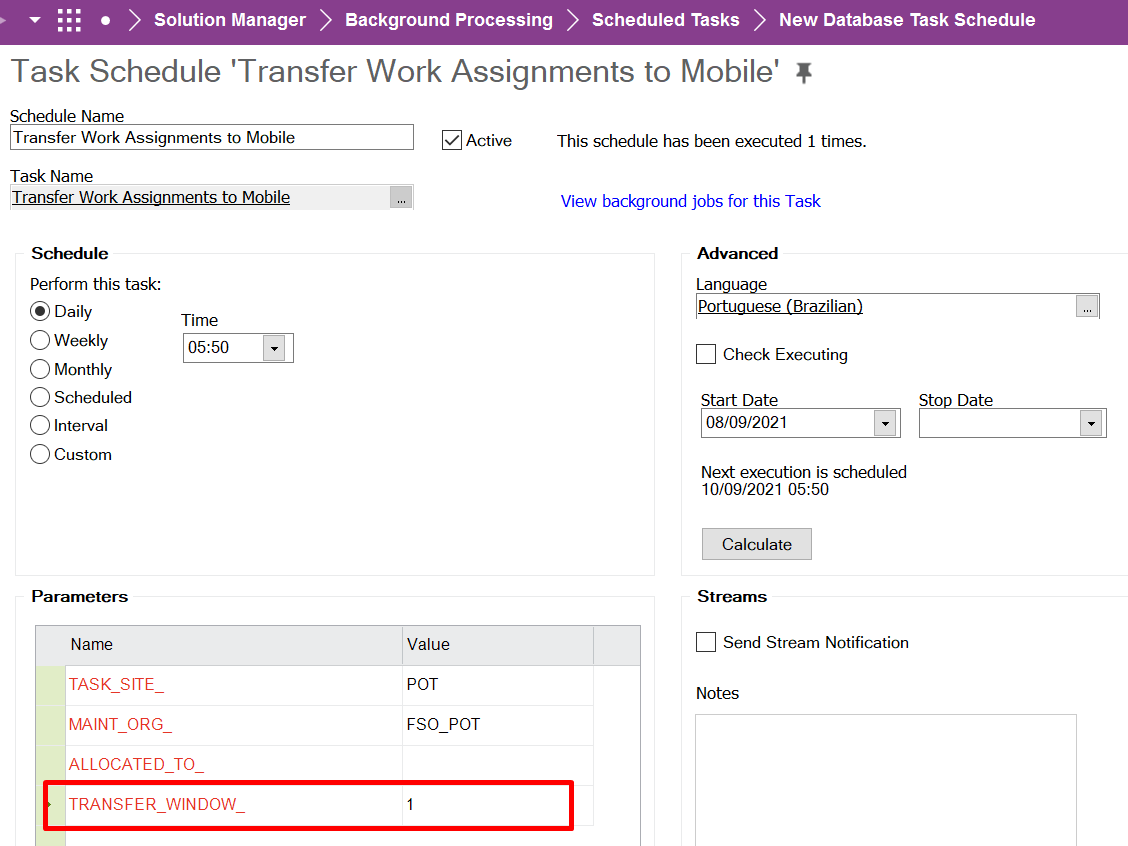The image size is (1128, 846).
Task: Click the FSO_POT value cell
Action: coord(498,724)
